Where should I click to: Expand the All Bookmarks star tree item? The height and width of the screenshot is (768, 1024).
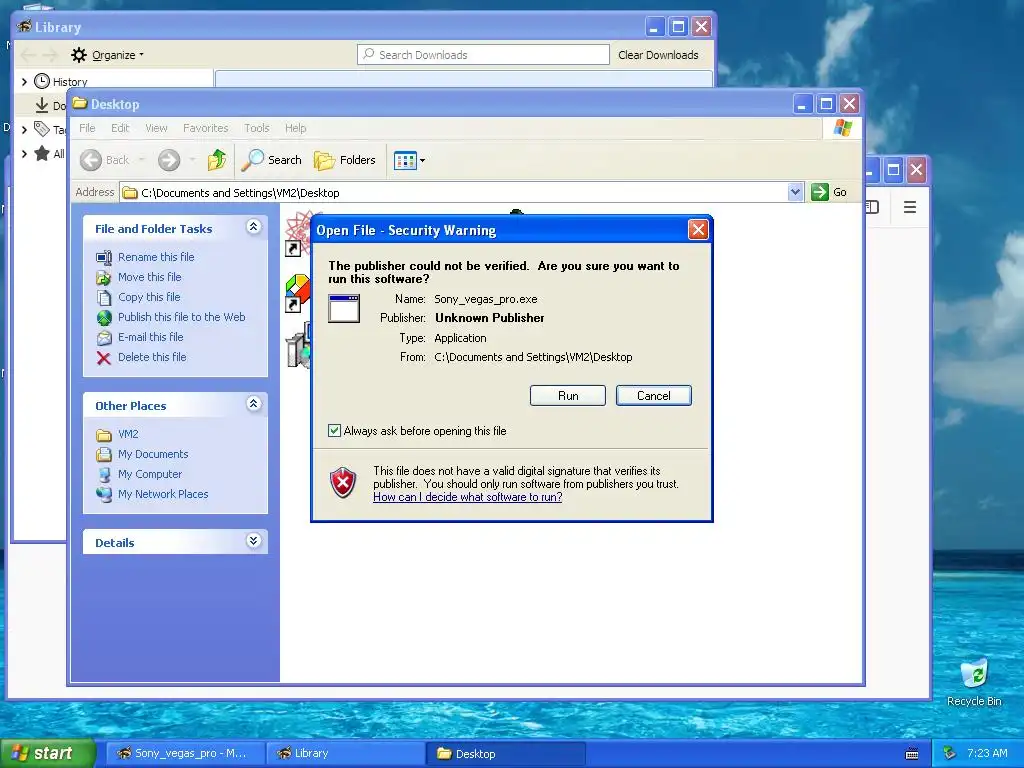click(24, 154)
